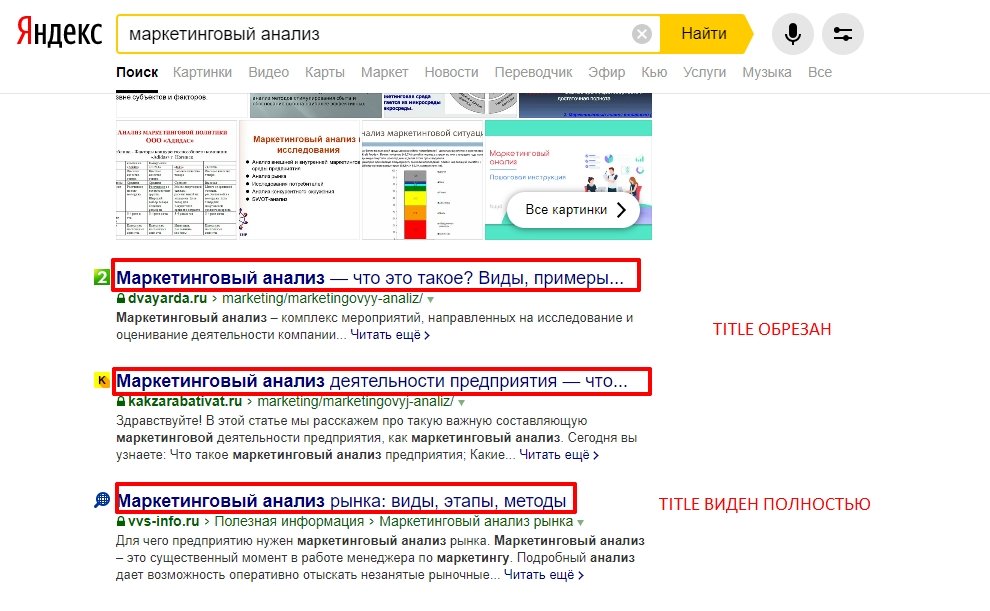This screenshot has width=990, height=611.
Task: Open search settings filter icon
Action: click(842, 34)
